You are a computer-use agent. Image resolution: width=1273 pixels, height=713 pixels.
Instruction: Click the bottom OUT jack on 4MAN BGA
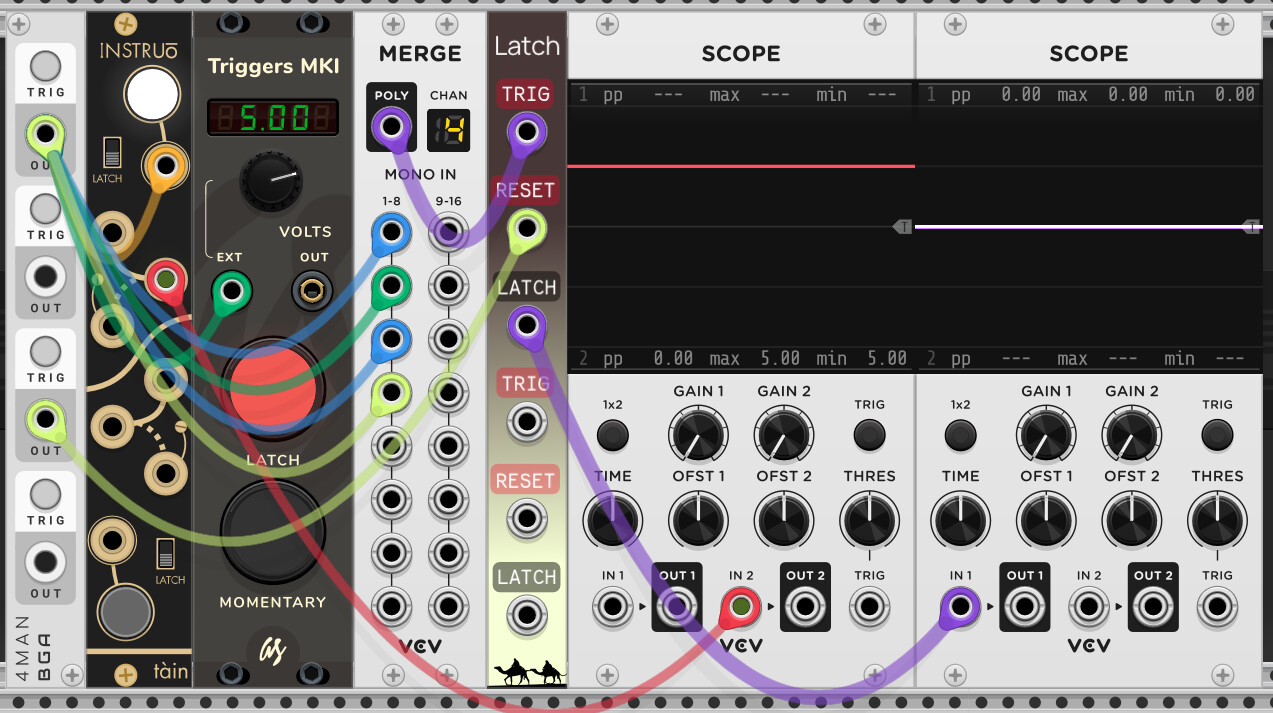click(x=45, y=561)
